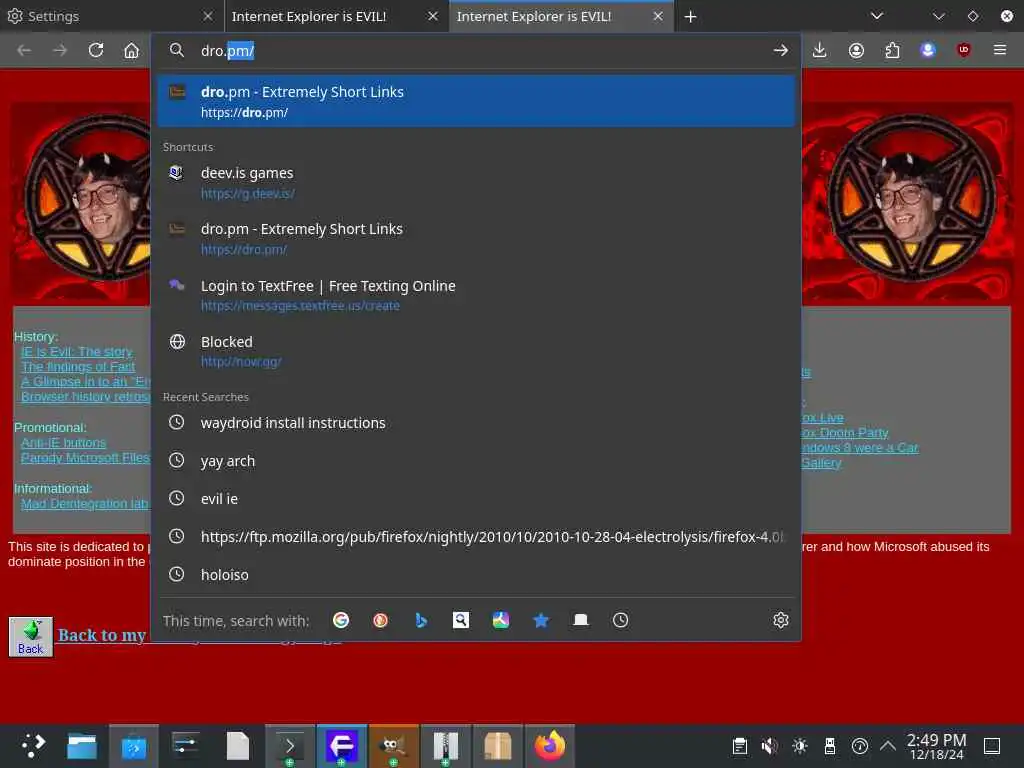This screenshot has height=768, width=1024.
Task: Open Discover software store from taskbar
Action: pyautogui.click(x=134, y=746)
